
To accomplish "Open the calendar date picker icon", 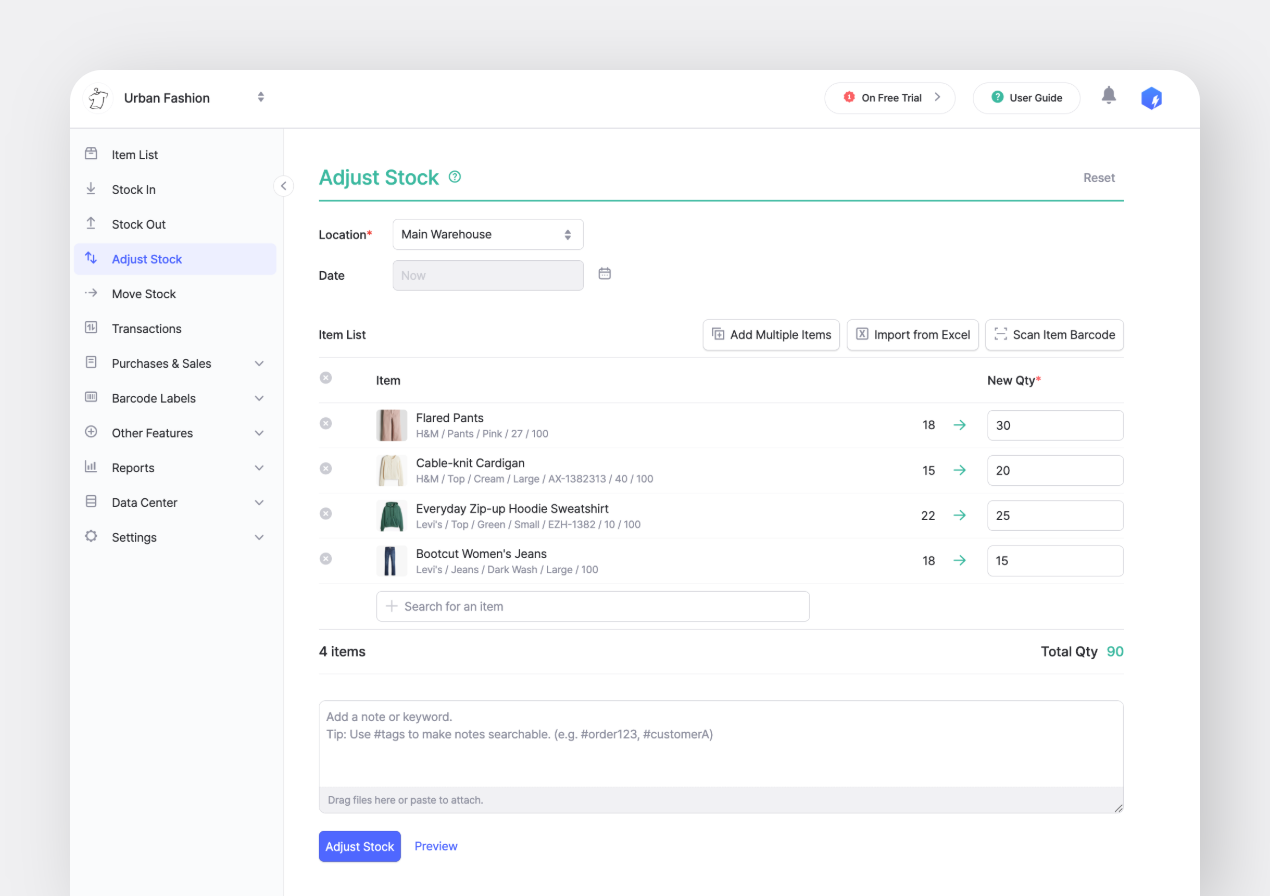I will click(x=604, y=274).
